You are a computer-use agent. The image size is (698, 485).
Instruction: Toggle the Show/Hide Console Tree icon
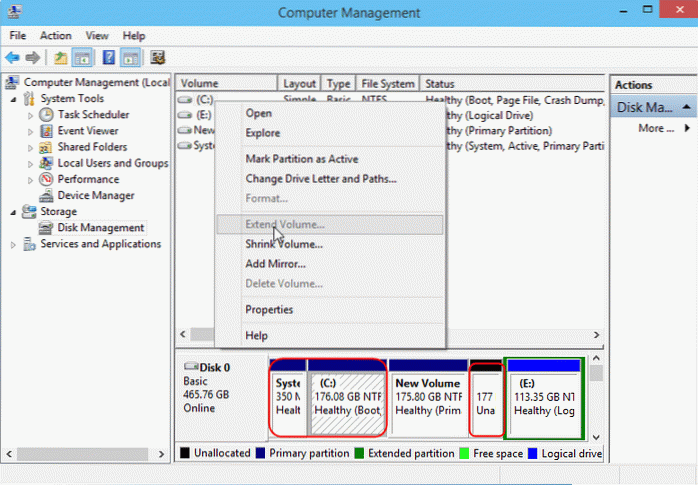click(x=82, y=58)
